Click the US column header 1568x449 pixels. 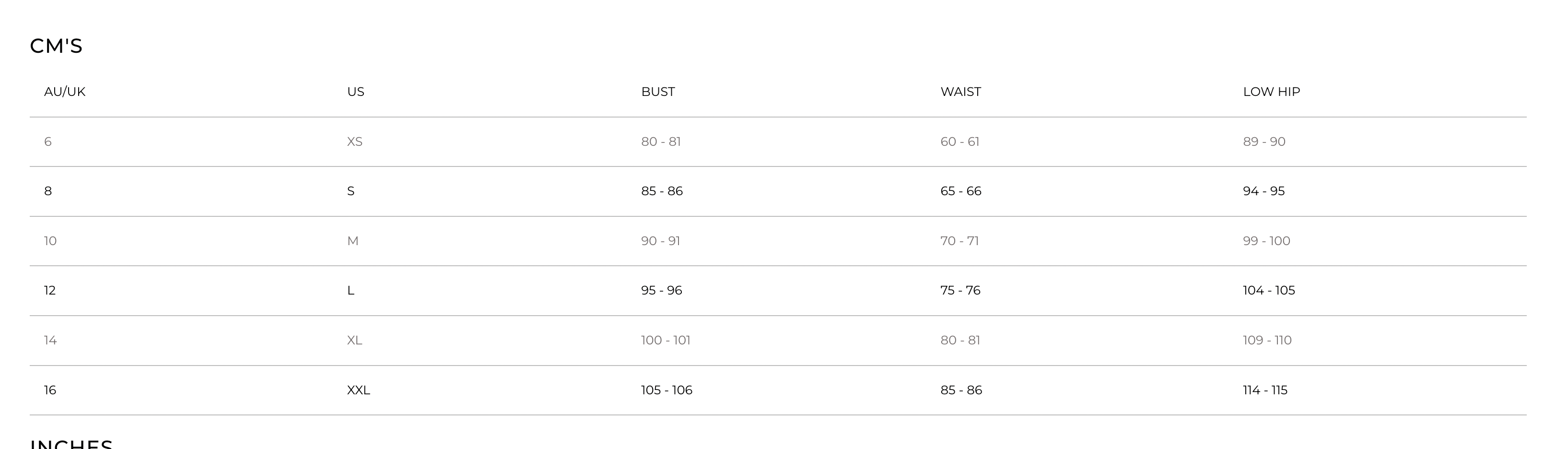[x=355, y=92]
